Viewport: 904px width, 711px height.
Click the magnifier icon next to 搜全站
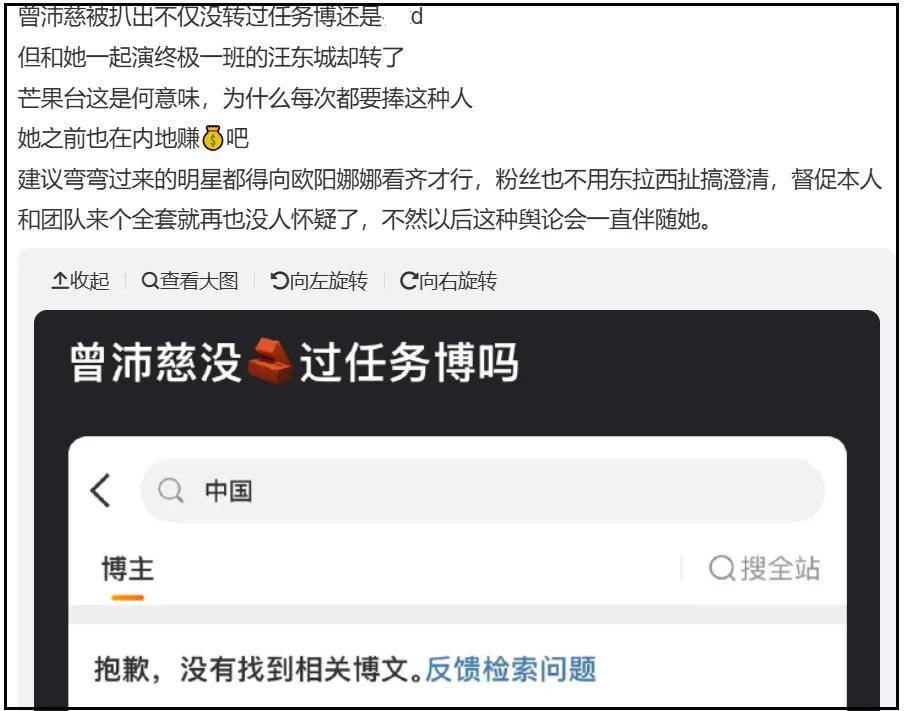722,569
